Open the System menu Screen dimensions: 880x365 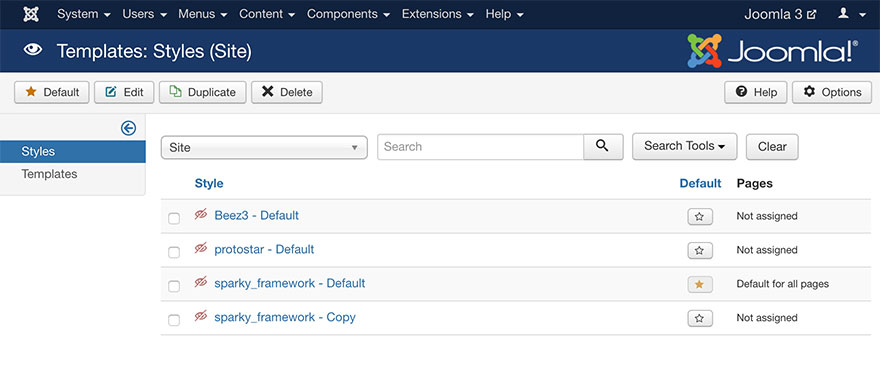point(84,14)
